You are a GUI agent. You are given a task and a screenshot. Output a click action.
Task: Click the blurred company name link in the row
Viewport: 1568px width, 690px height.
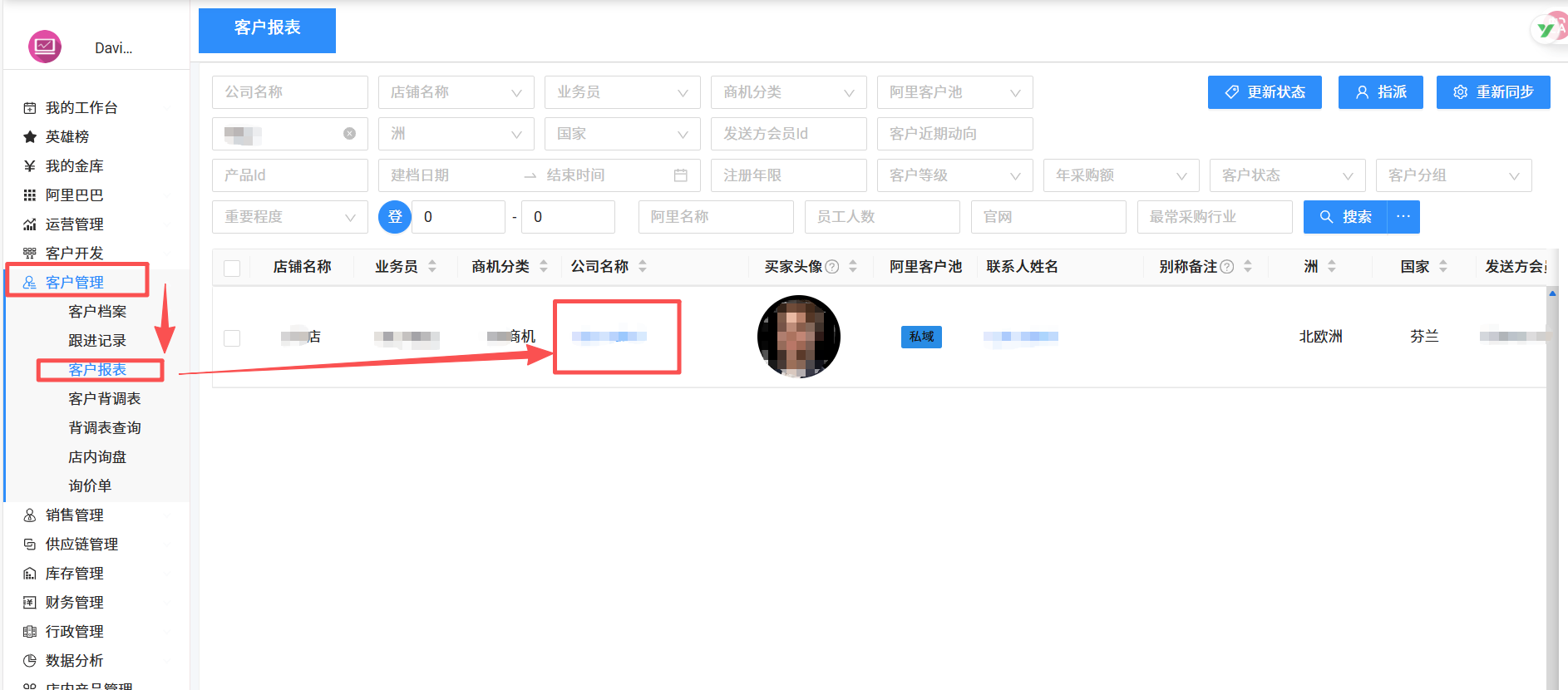coord(609,337)
